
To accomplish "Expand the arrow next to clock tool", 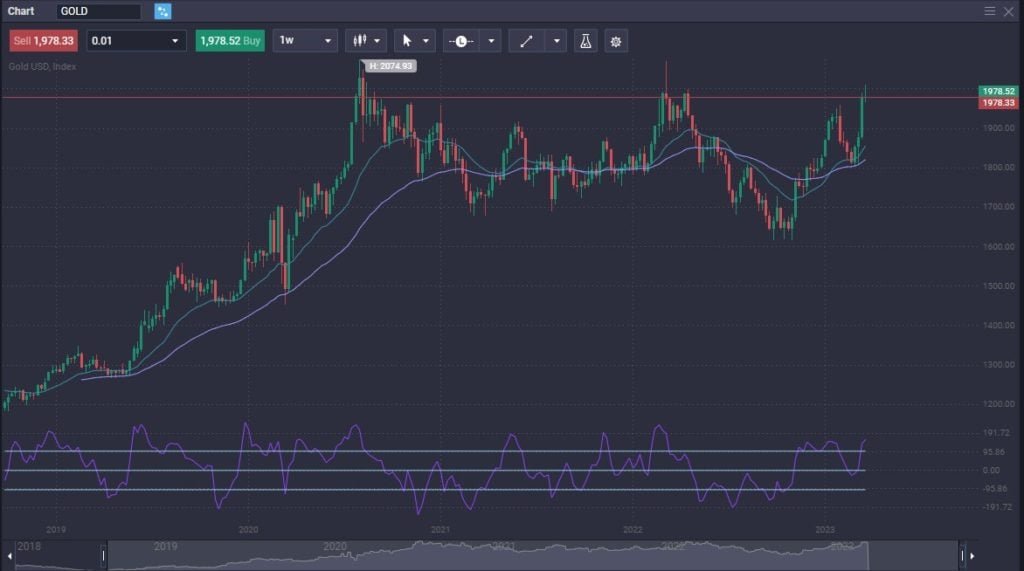I will pyautogui.click(x=491, y=41).
